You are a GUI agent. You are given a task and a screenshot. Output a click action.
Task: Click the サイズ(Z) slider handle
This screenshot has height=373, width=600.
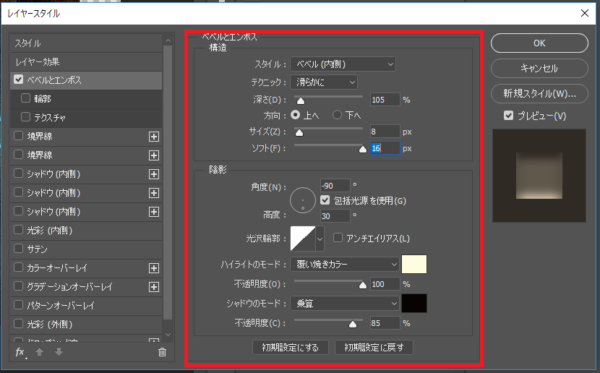pyautogui.click(x=299, y=133)
